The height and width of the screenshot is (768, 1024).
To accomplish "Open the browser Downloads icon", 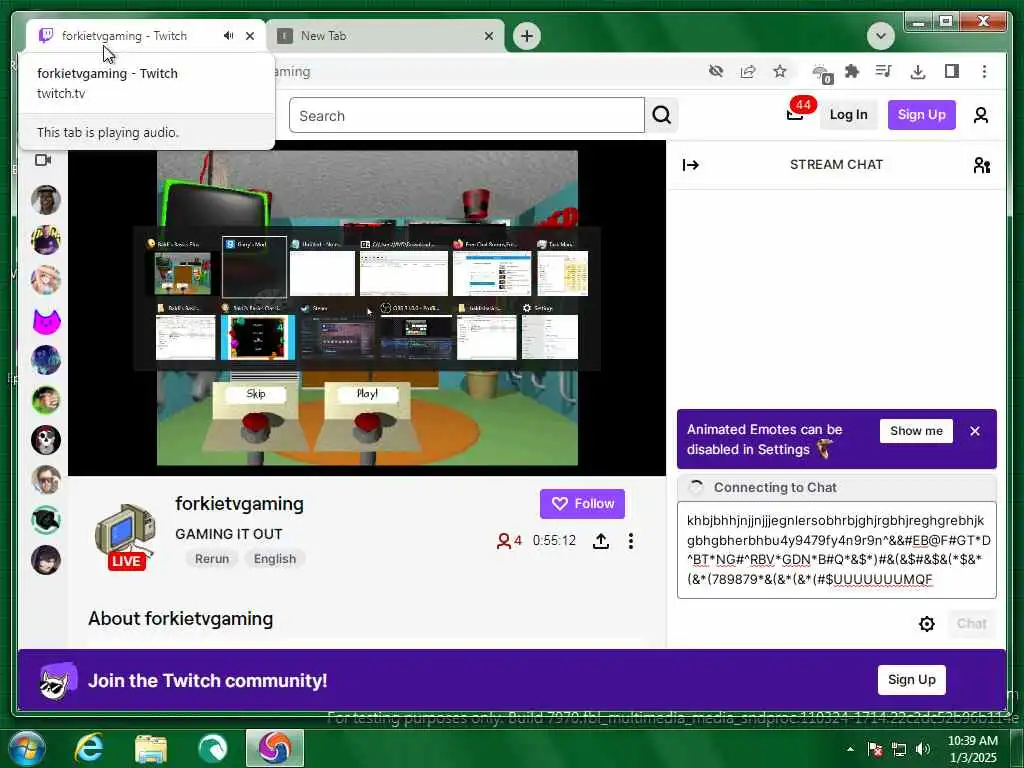I will [918, 71].
